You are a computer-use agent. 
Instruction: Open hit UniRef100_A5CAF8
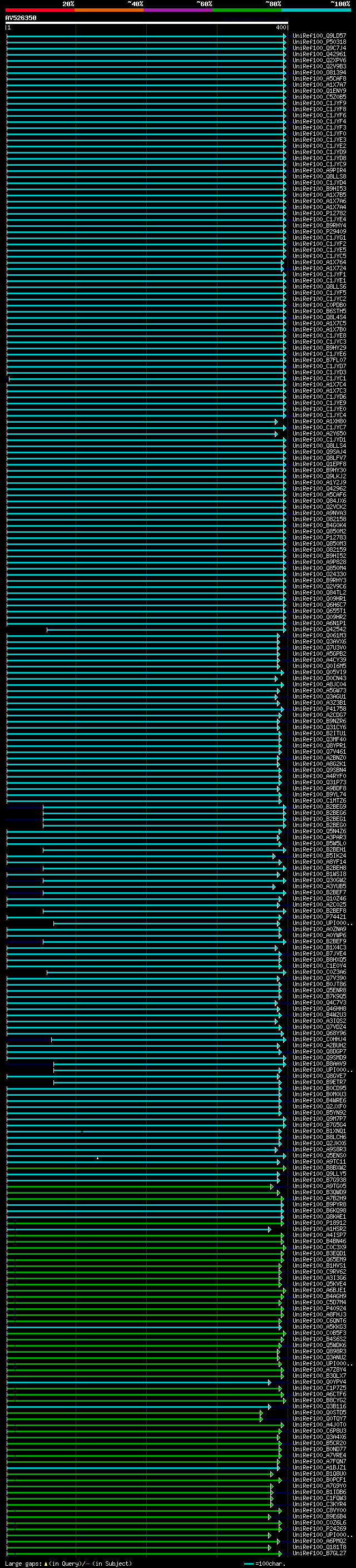[x=319, y=78]
